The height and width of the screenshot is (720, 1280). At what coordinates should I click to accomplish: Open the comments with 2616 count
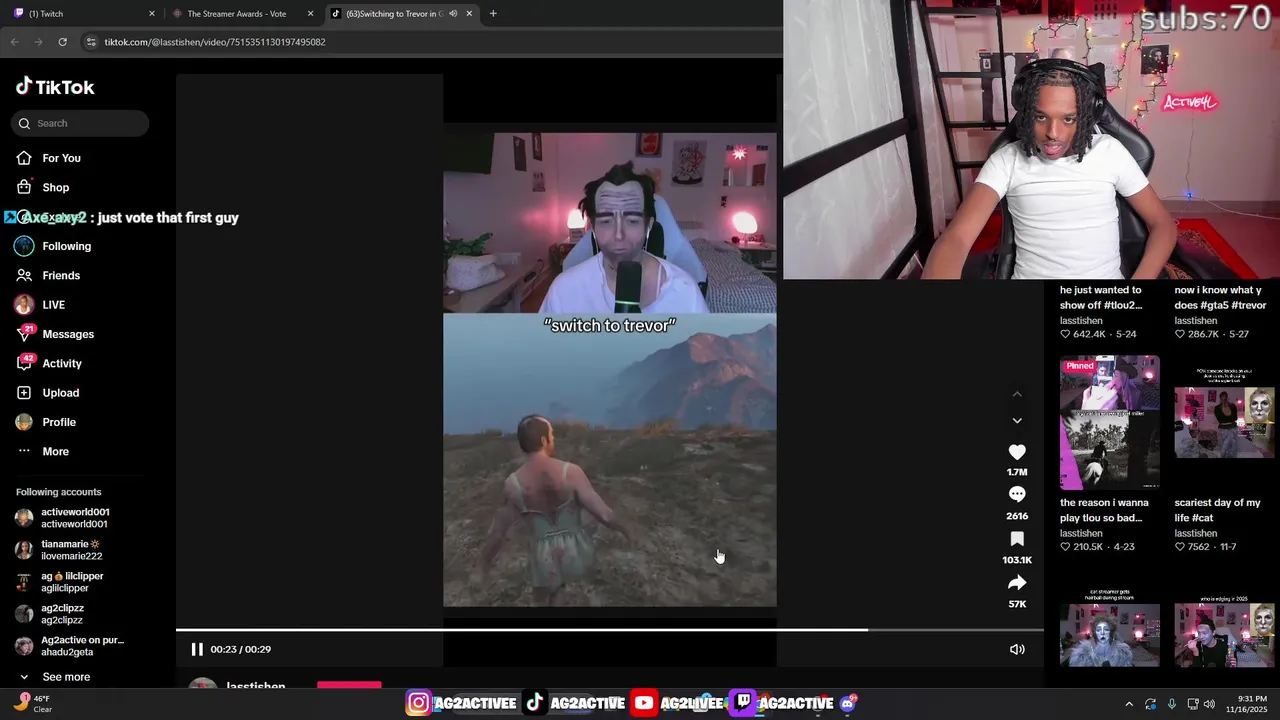1017,495
